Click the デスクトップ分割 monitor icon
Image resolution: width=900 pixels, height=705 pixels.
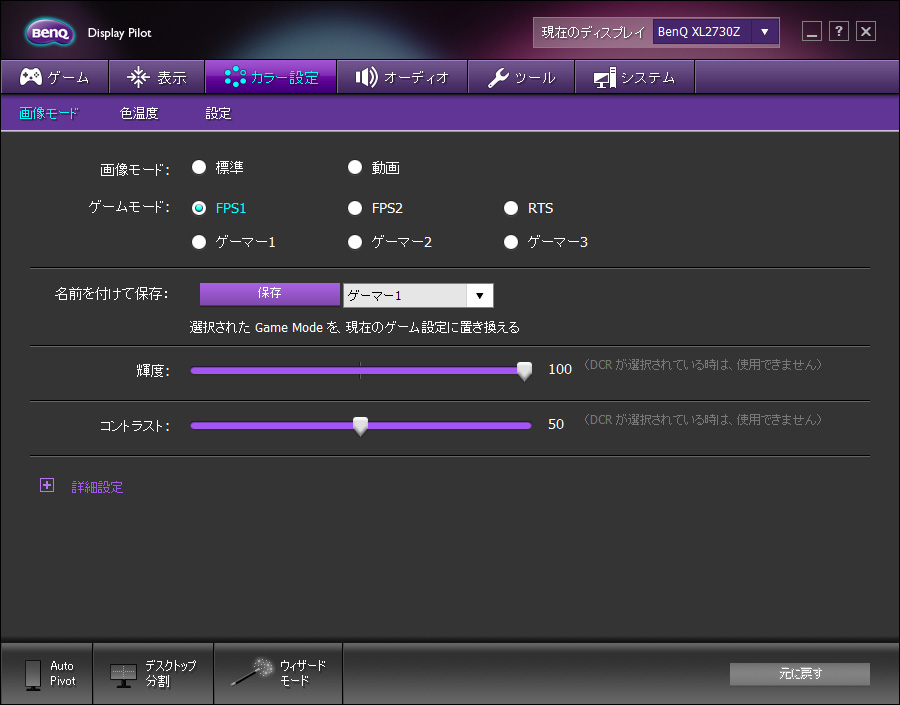coord(123,676)
